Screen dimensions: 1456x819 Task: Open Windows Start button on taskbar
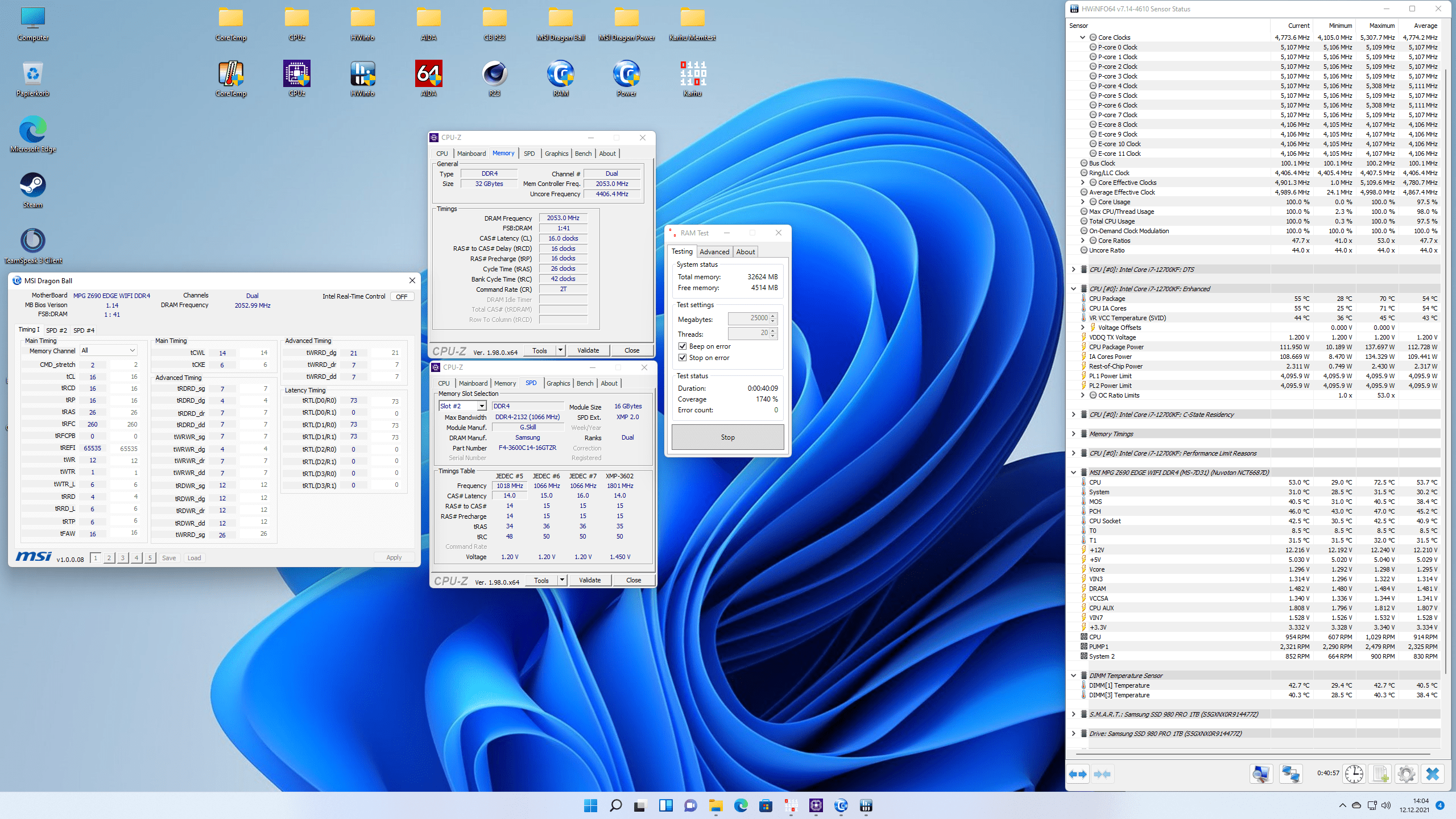(590, 805)
